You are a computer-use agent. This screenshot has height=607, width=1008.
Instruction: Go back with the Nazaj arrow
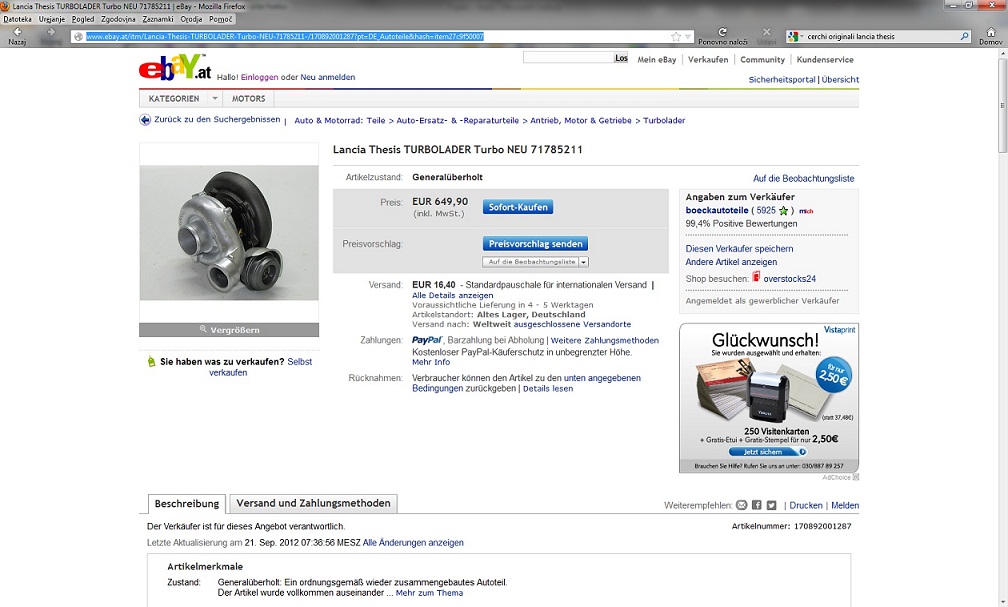tap(17, 32)
